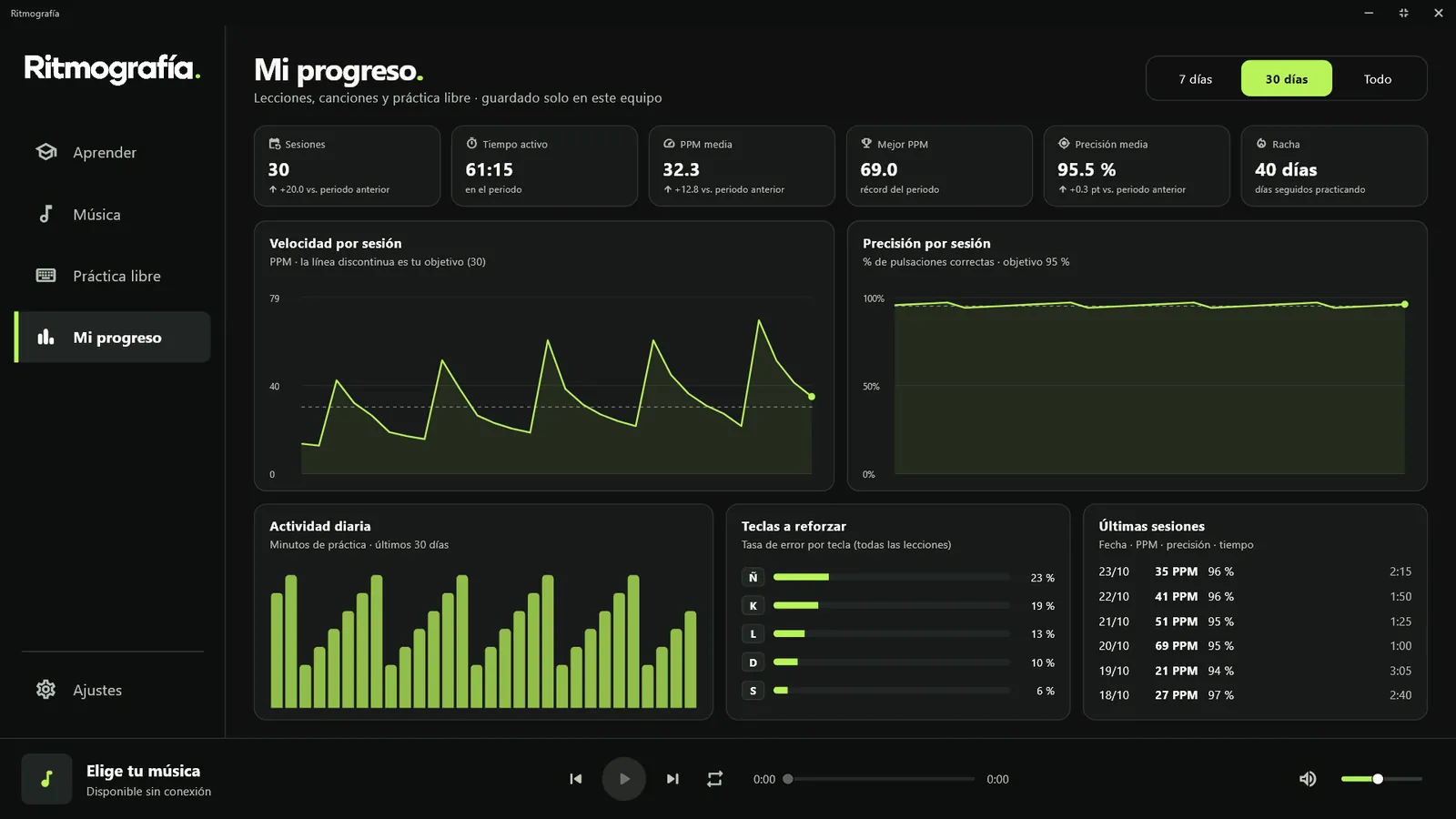This screenshot has width=1456, height=819.
Task: Click the flame icon on Racha card
Action: (x=1261, y=144)
